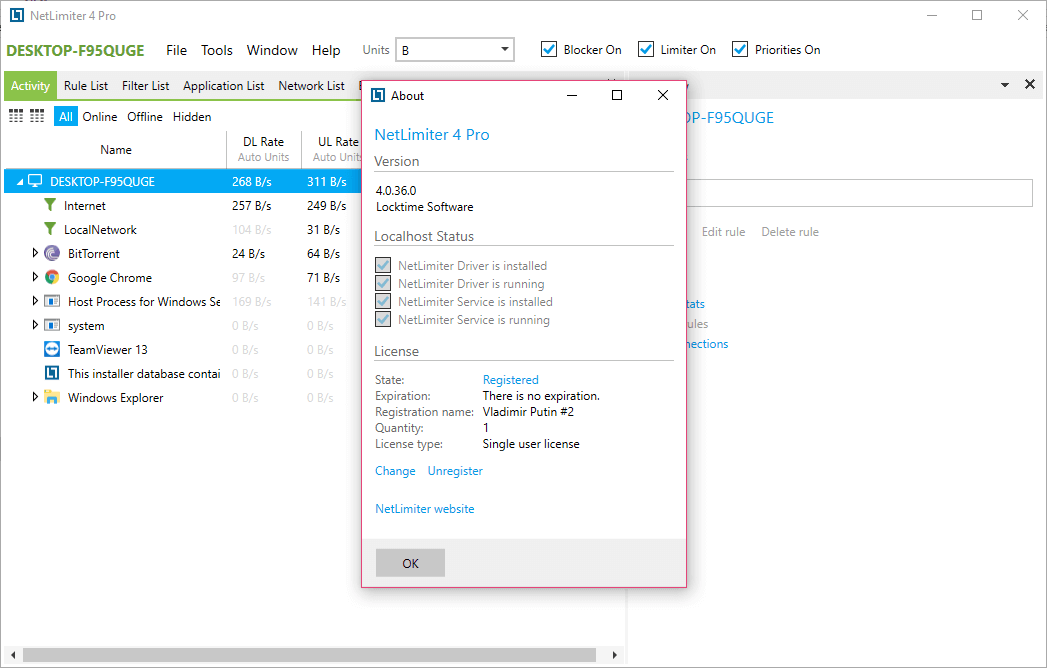Select the TeamViewer 13 row name
The height and width of the screenshot is (668, 1047).
coord(108,349)
